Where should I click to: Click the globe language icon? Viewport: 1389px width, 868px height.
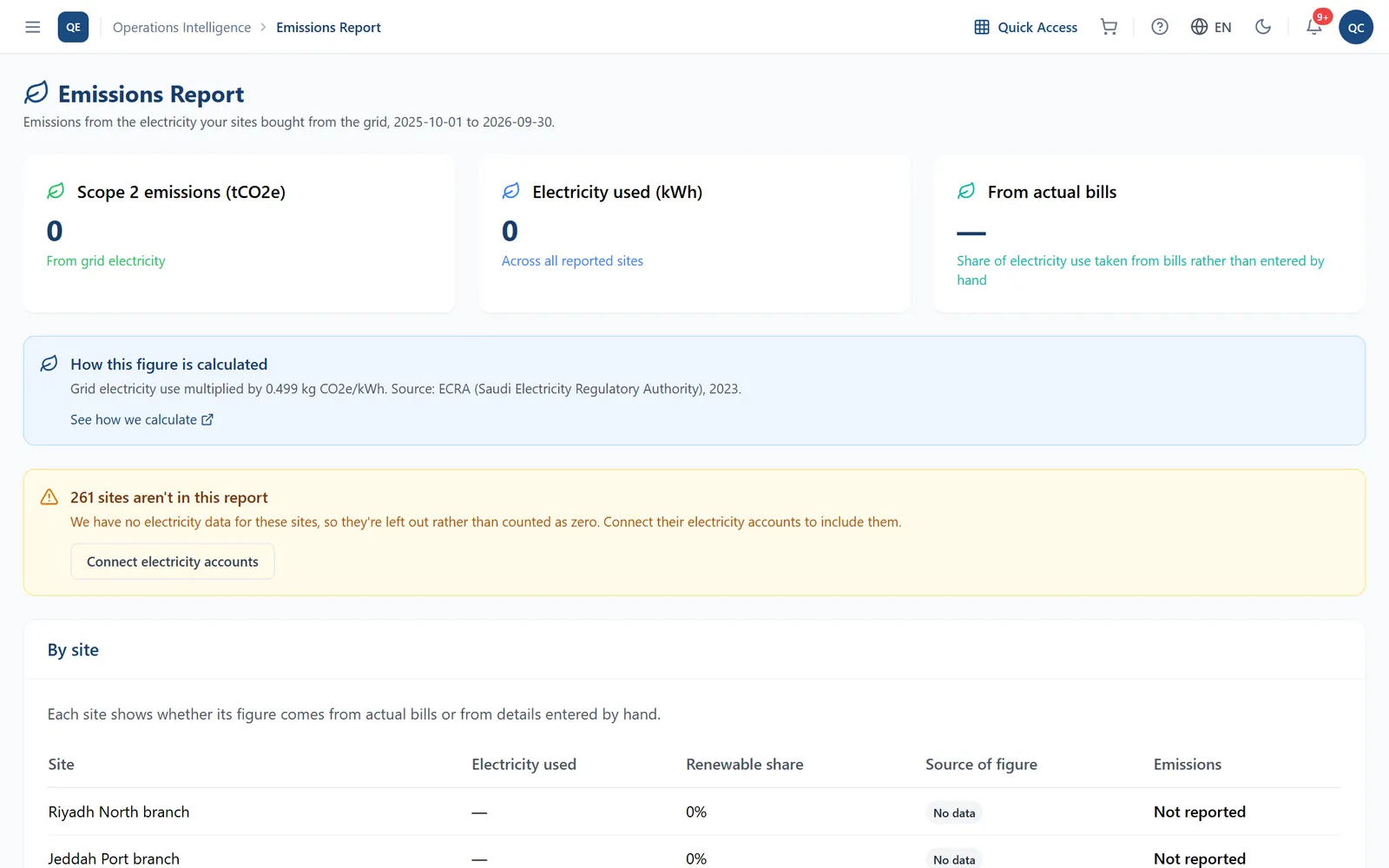(1199, 27)
